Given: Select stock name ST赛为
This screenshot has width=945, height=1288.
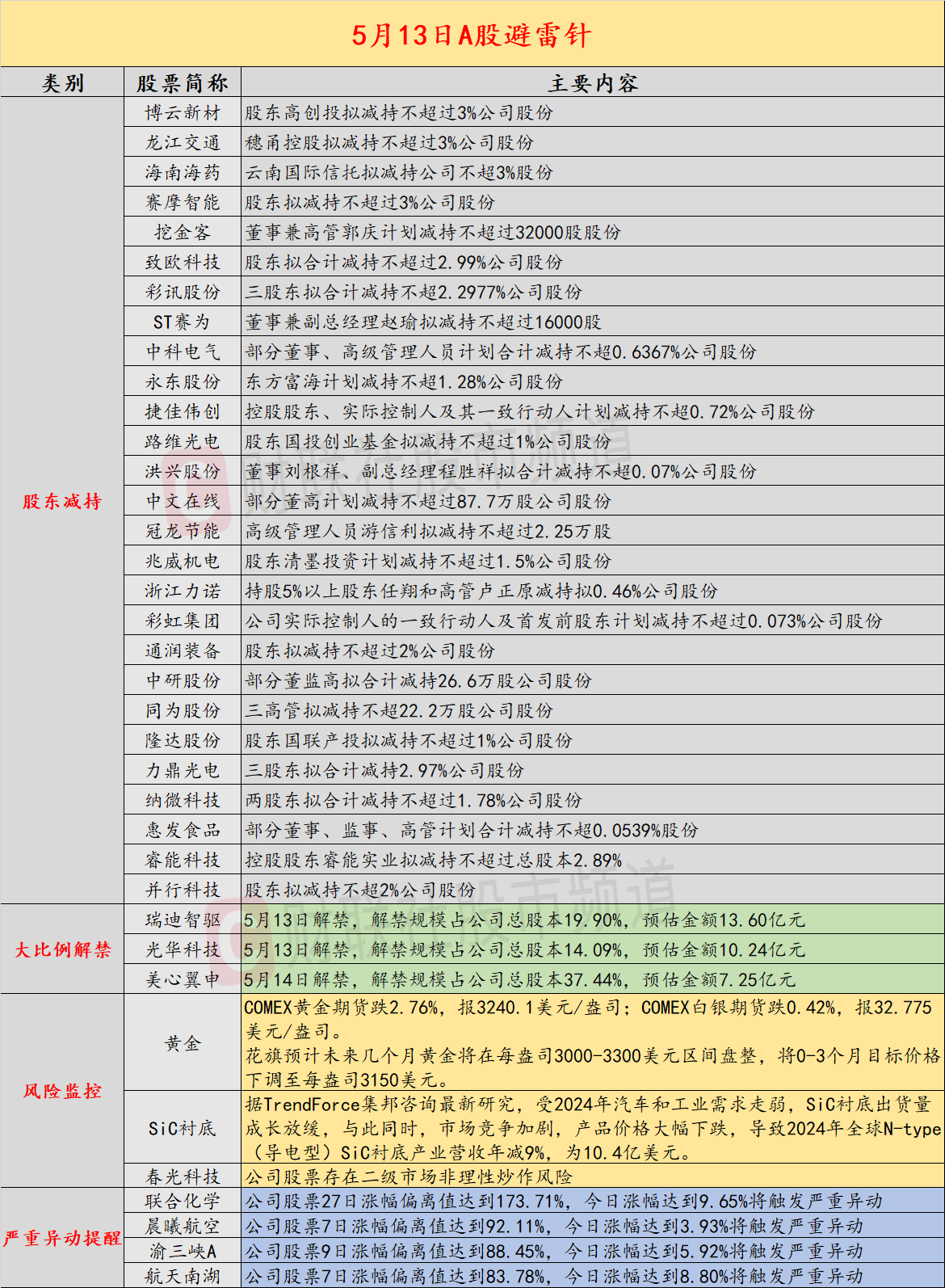Looking at the screenshot, I should click(183, 322).
